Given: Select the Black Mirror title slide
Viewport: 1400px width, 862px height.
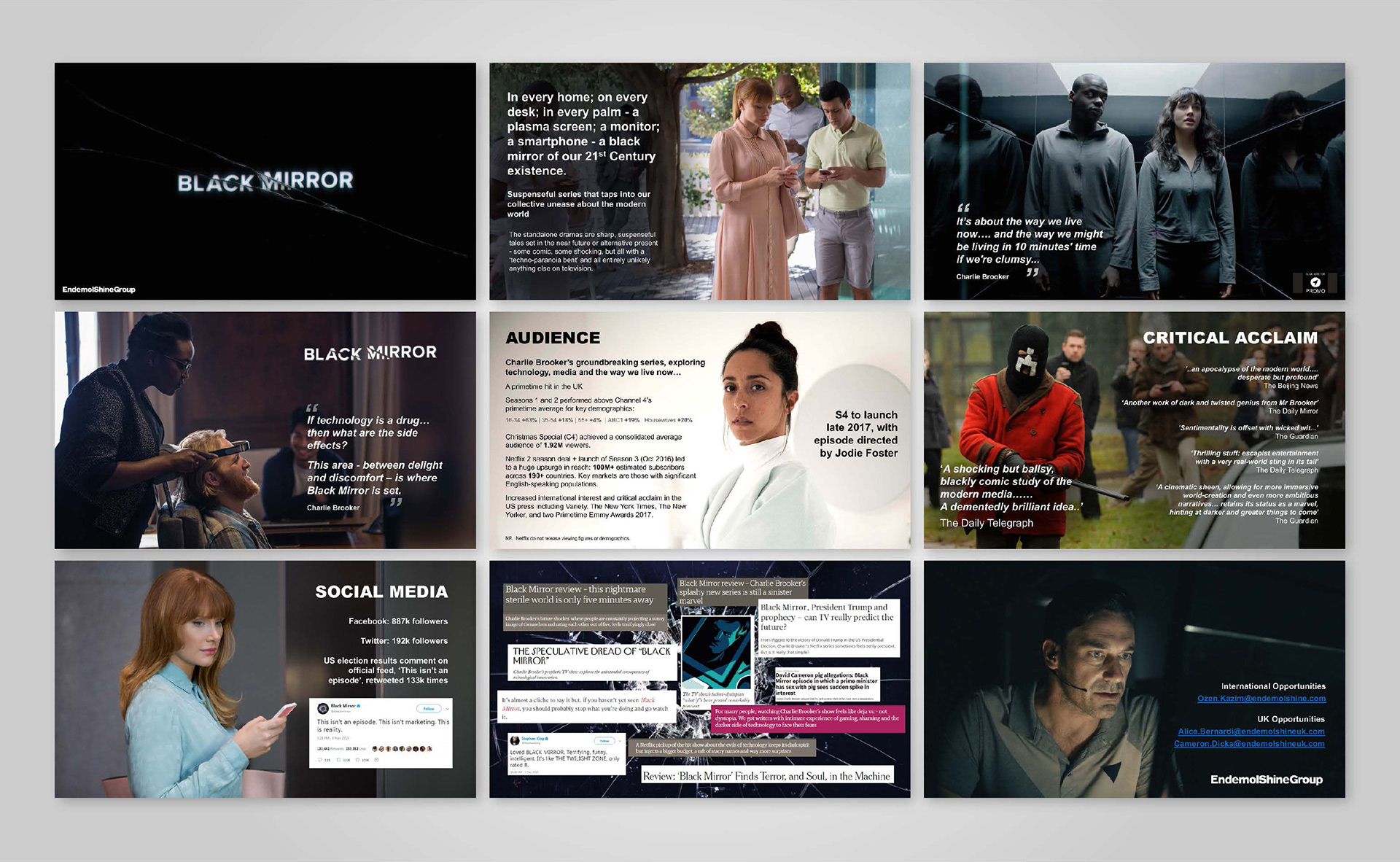Looking at the screenshot, I should point(265,181).
